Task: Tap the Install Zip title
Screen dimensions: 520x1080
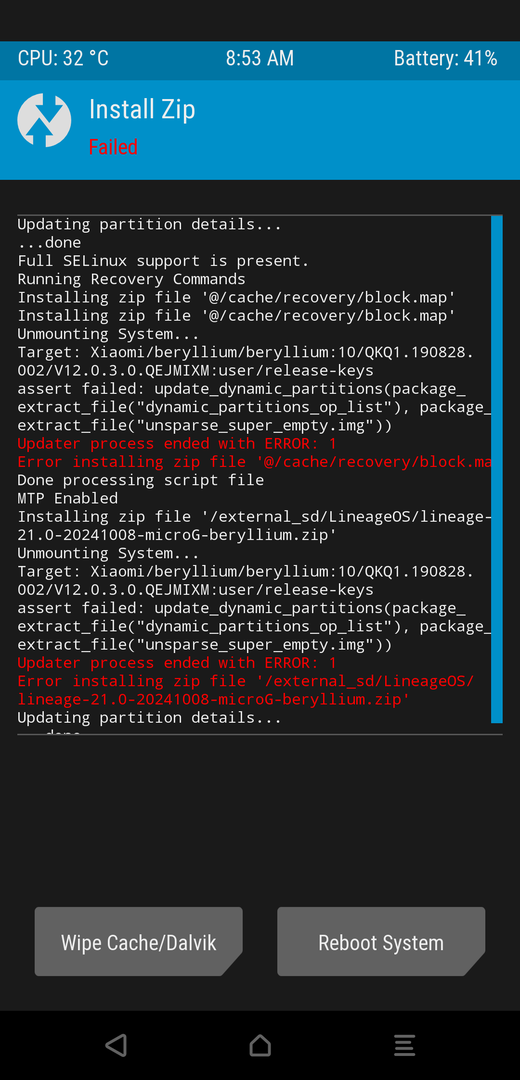Action: click(x=142, y=110)
